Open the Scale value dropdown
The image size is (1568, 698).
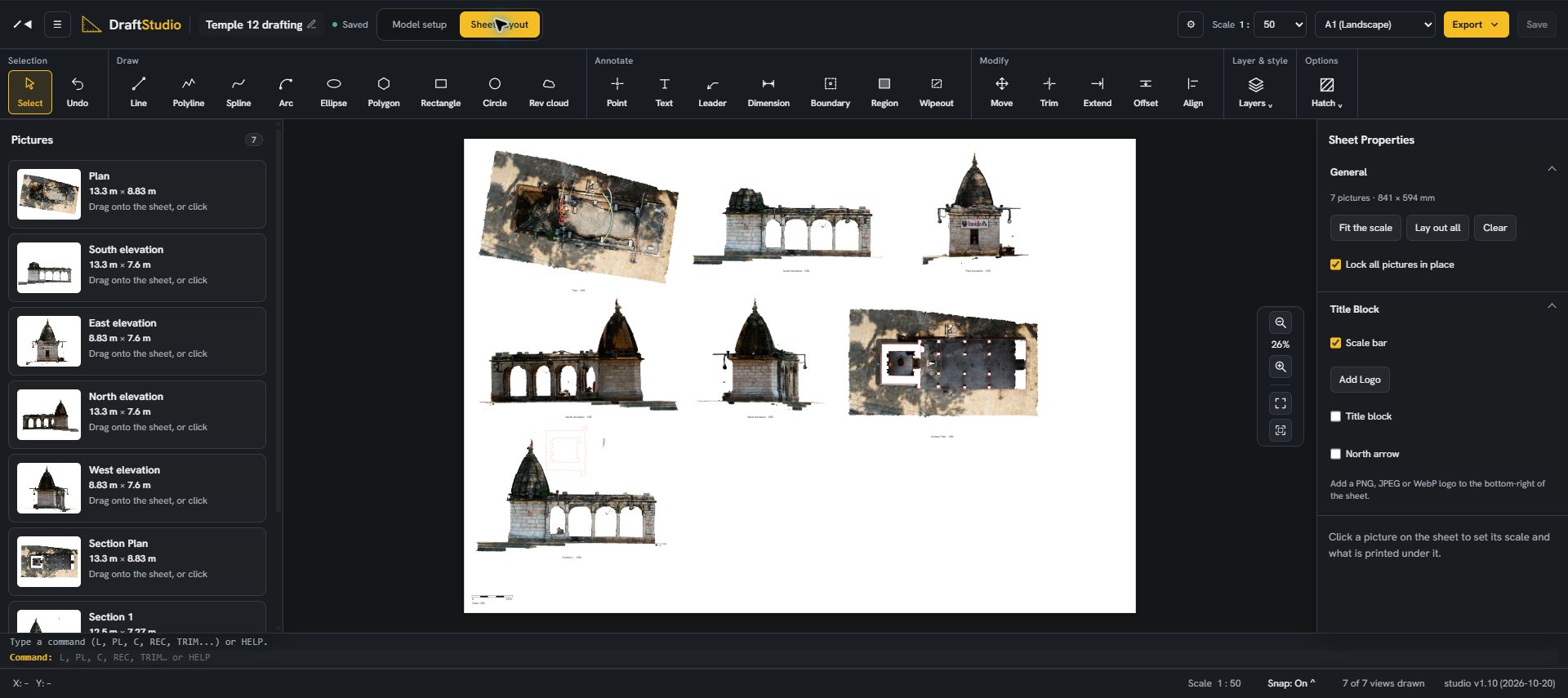click(1280, 24)
